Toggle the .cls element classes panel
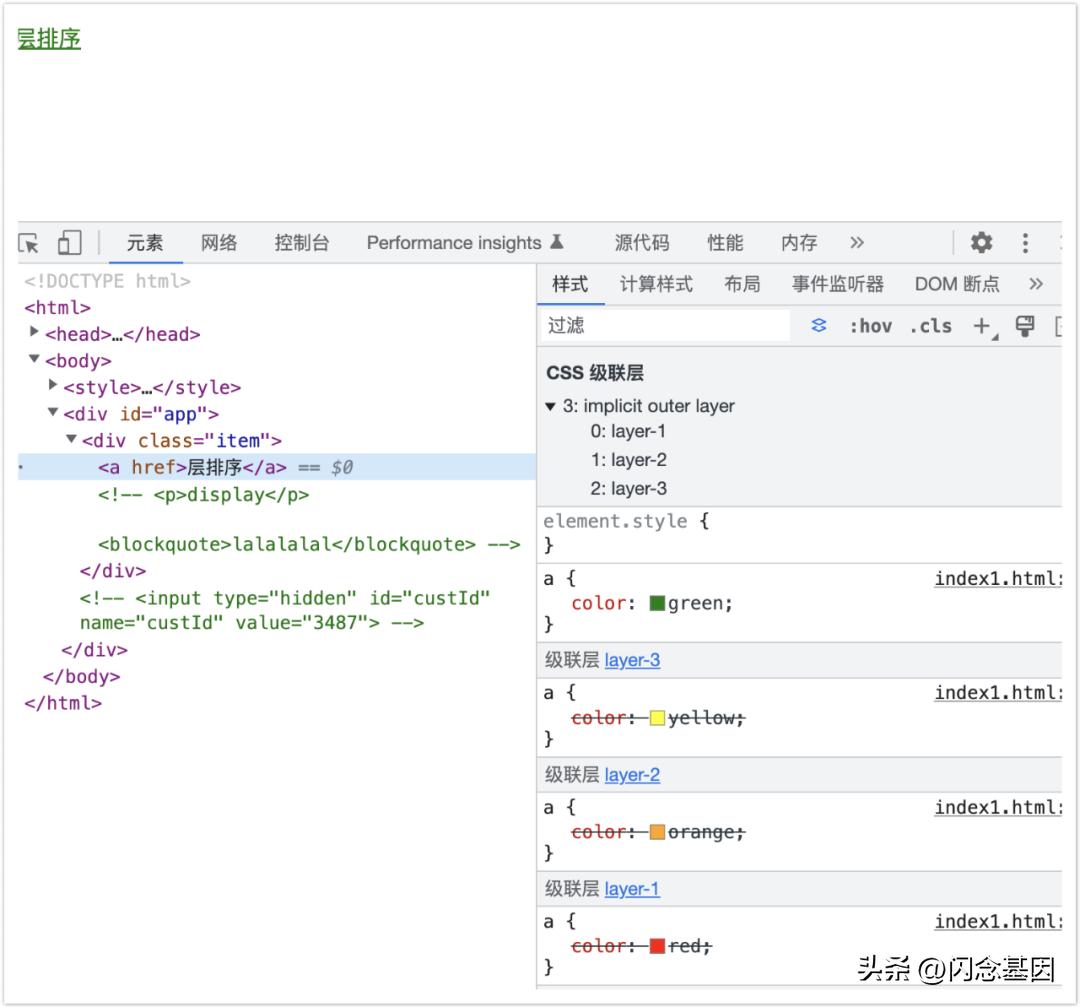 [930, 326]
